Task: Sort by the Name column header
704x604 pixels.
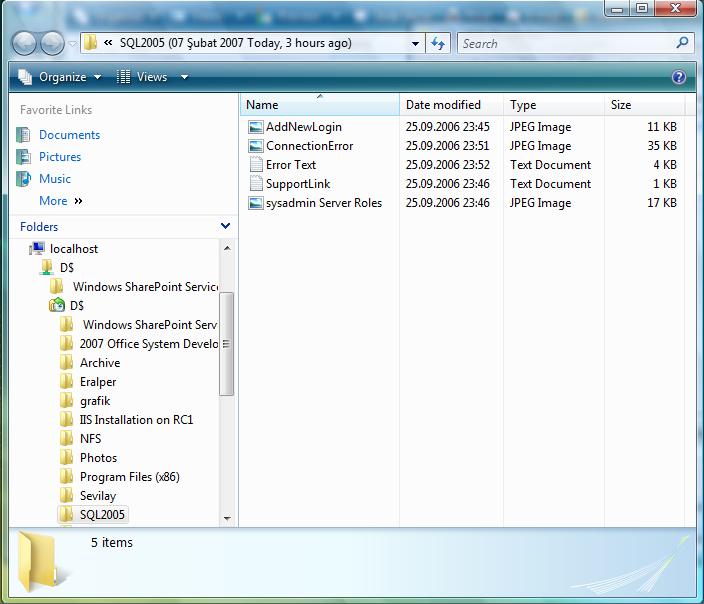Action: coord(320,105)
